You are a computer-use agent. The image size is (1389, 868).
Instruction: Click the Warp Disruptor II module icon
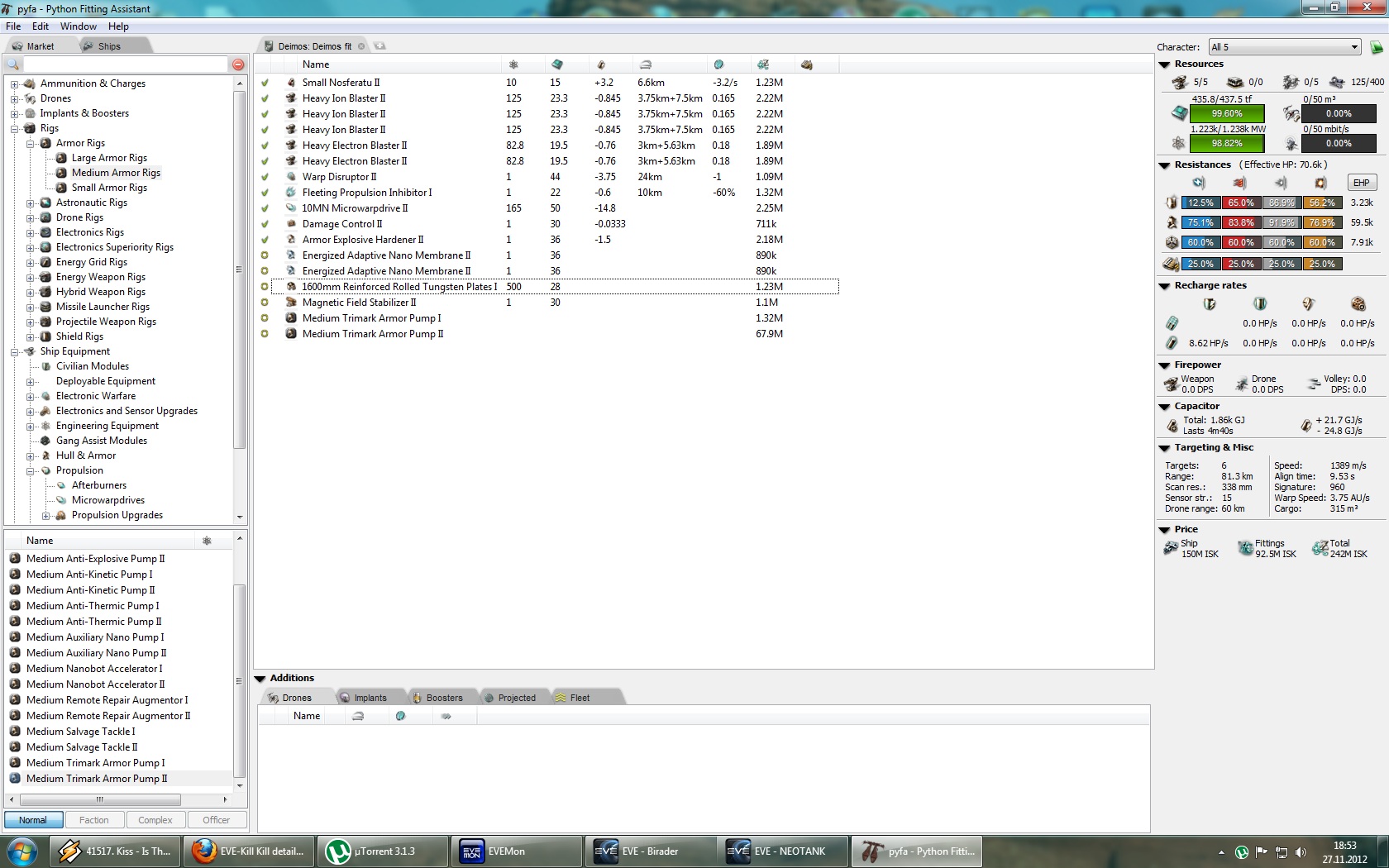[x=291, y=177]
